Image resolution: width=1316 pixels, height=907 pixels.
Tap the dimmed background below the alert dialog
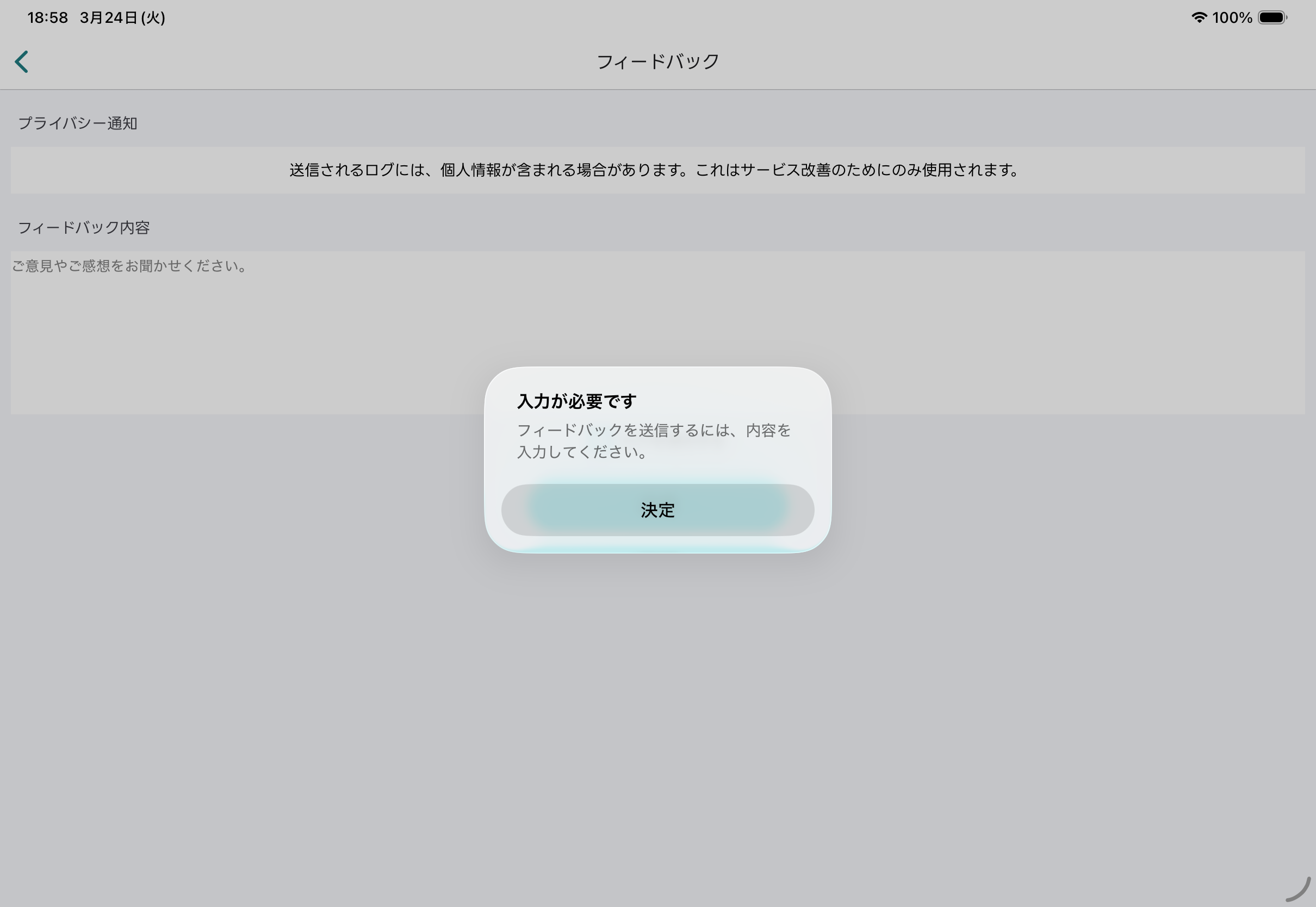pos(657,710)
